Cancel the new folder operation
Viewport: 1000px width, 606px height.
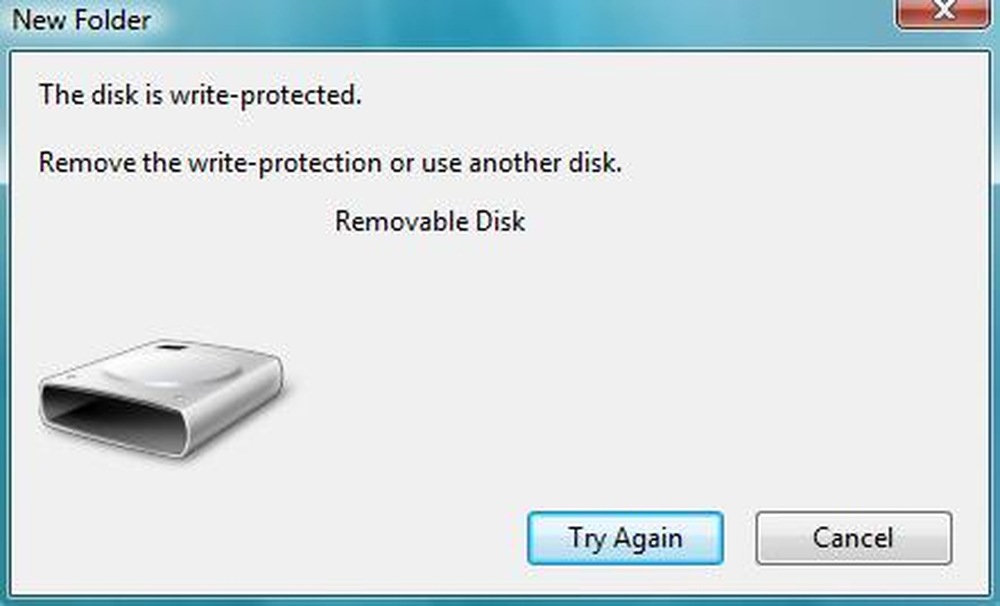(853, 538)
